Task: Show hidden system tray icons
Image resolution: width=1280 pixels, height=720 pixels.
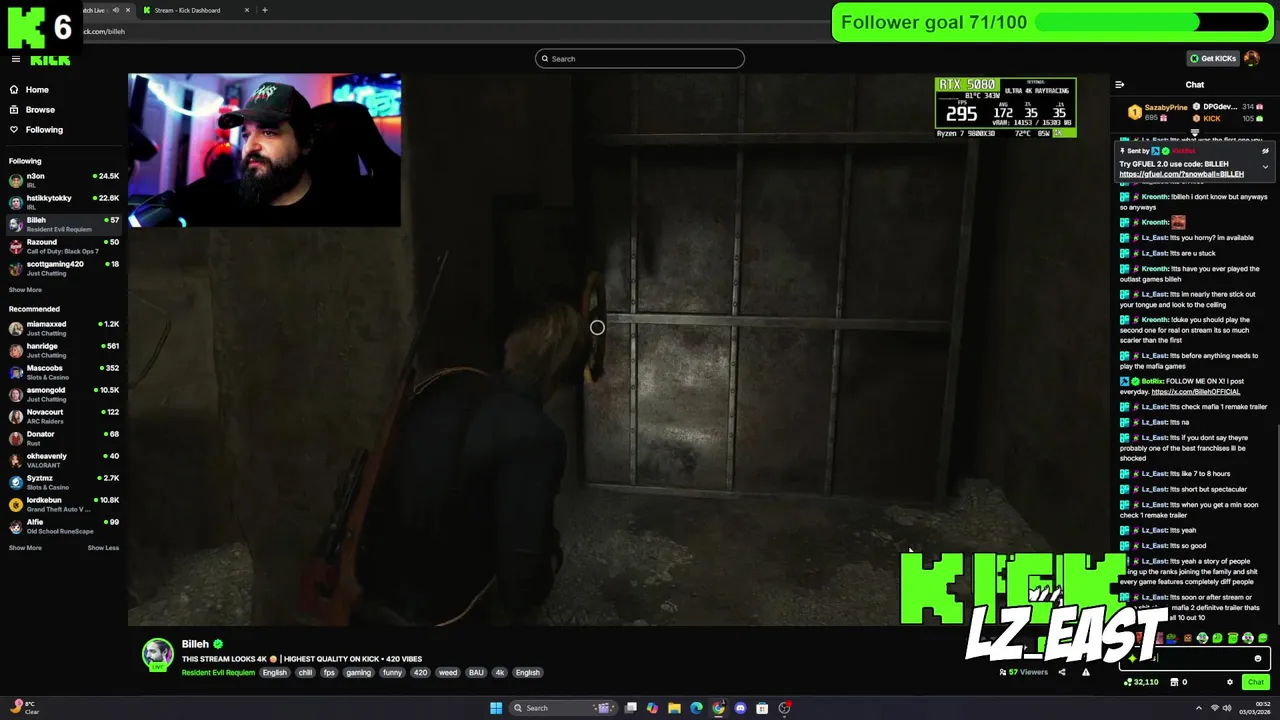Action: point(1199,708)
